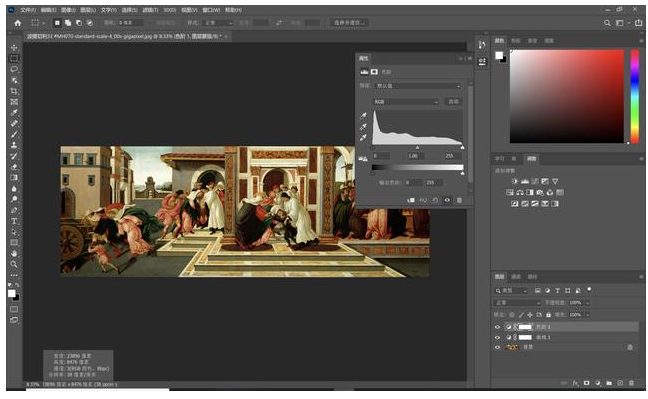Click the Background layer thumbnail
648x399 pixels.
click(x=512, y=347)
